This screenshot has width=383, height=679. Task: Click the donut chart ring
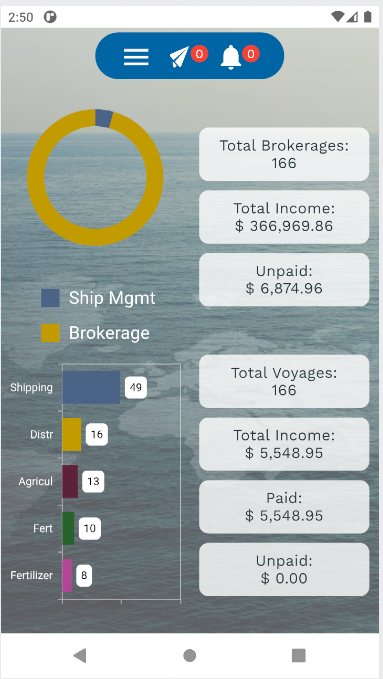point(95,178)
